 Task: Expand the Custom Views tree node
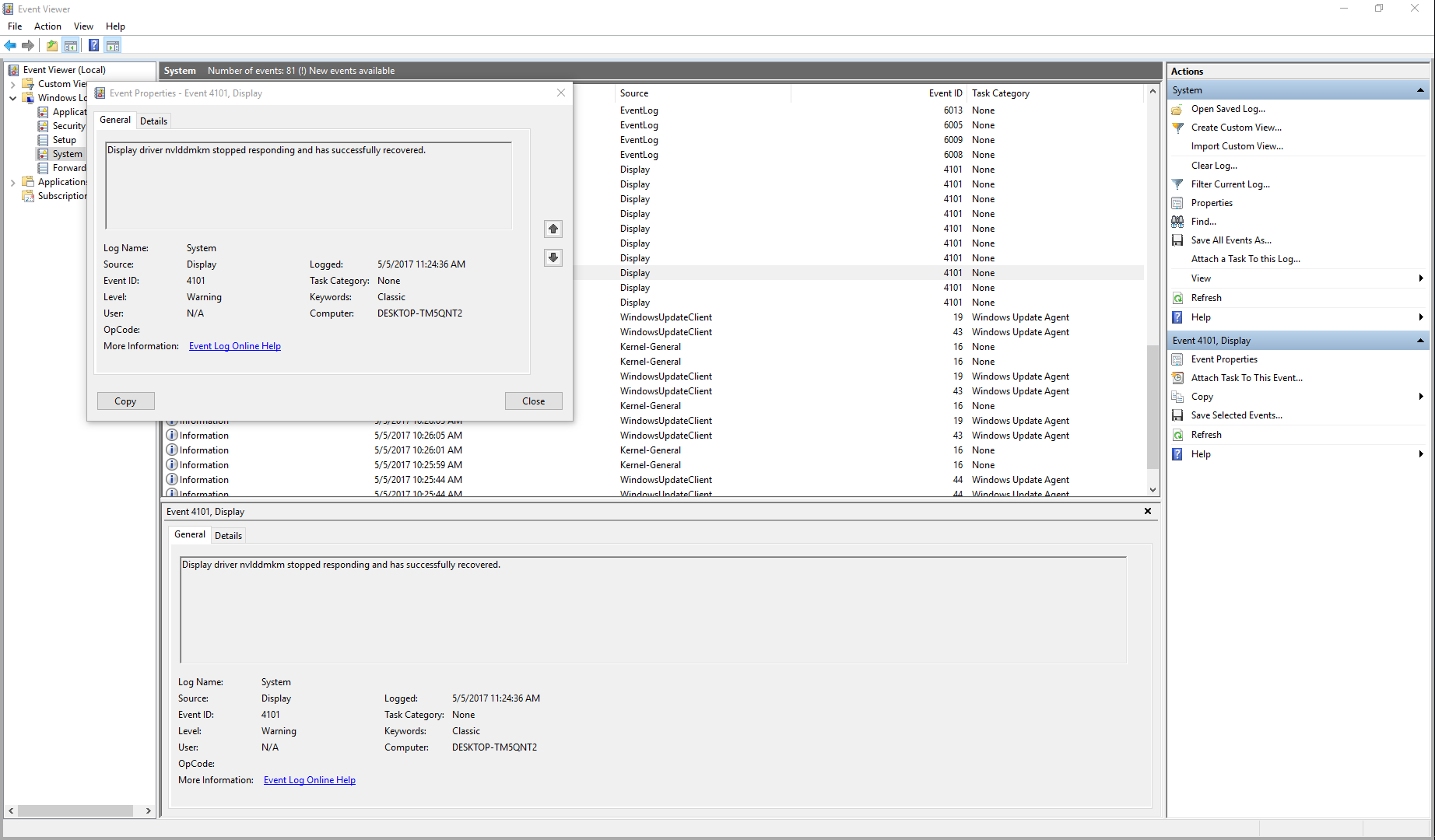pyautogui.click(x=12, y=84)
